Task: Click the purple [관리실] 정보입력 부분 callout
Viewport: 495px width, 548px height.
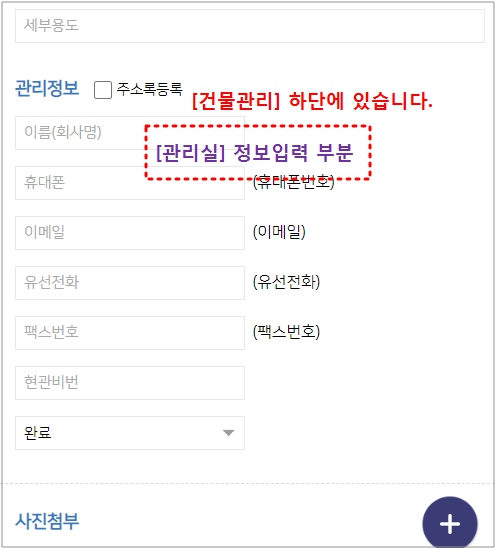Action: point(257,153)
